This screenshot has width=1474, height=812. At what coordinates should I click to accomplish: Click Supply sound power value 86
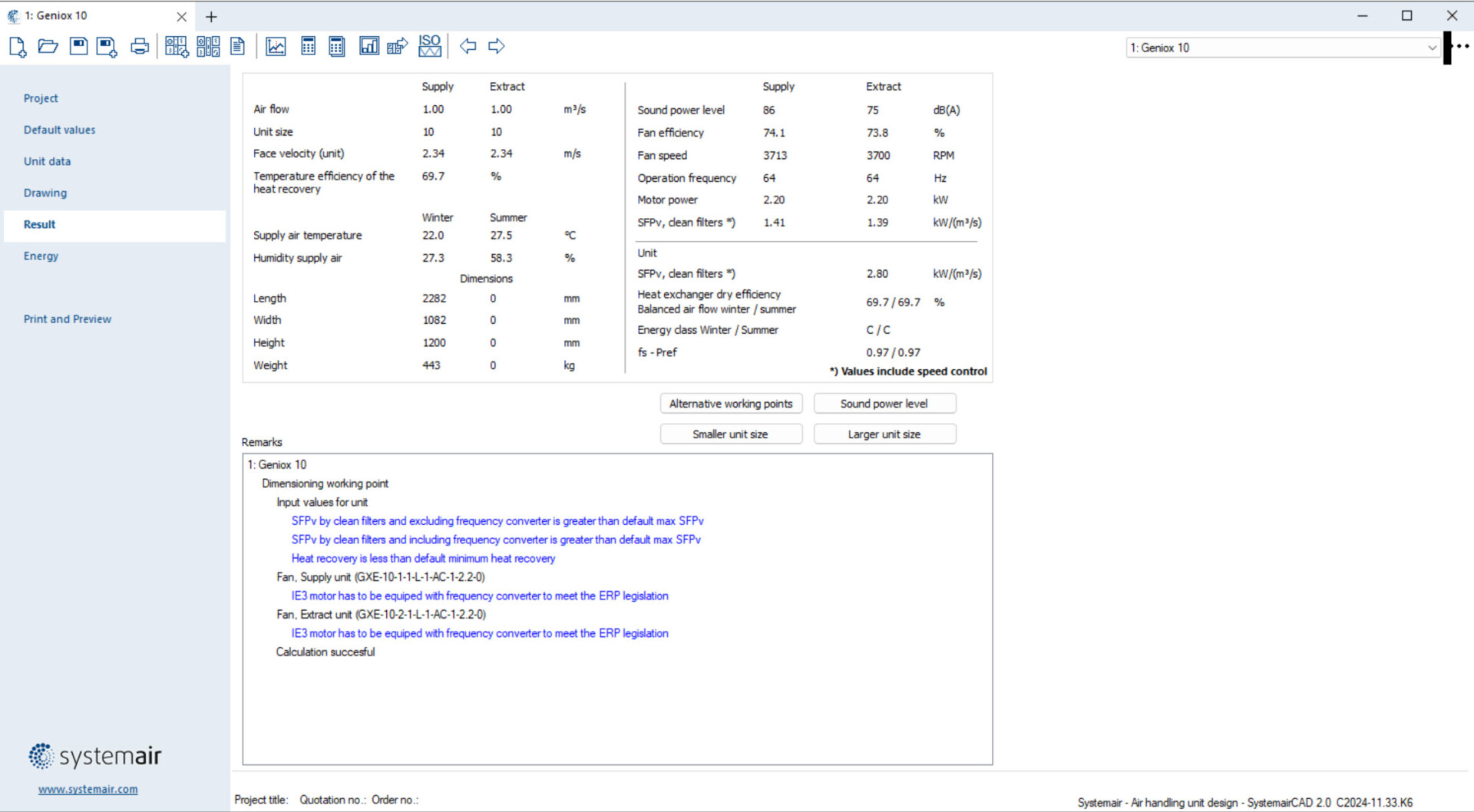768,111
